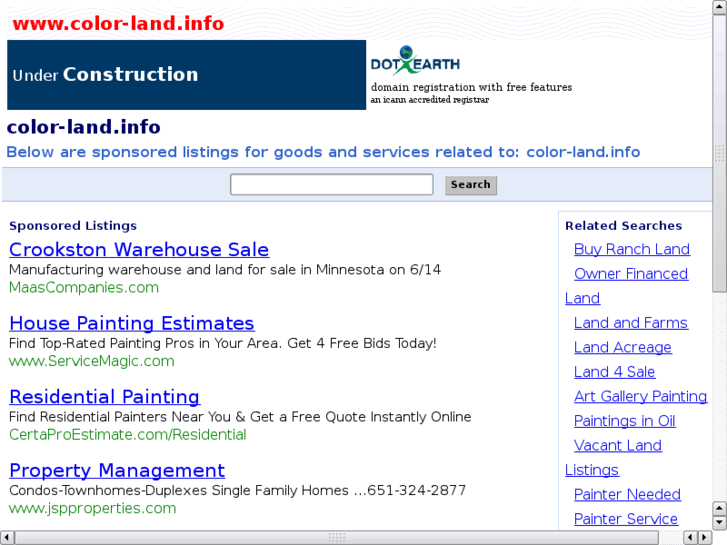Click the Find Top-Rated Painting Pros description
Viewport: 727px width, 545px height.
coord(223,343)
